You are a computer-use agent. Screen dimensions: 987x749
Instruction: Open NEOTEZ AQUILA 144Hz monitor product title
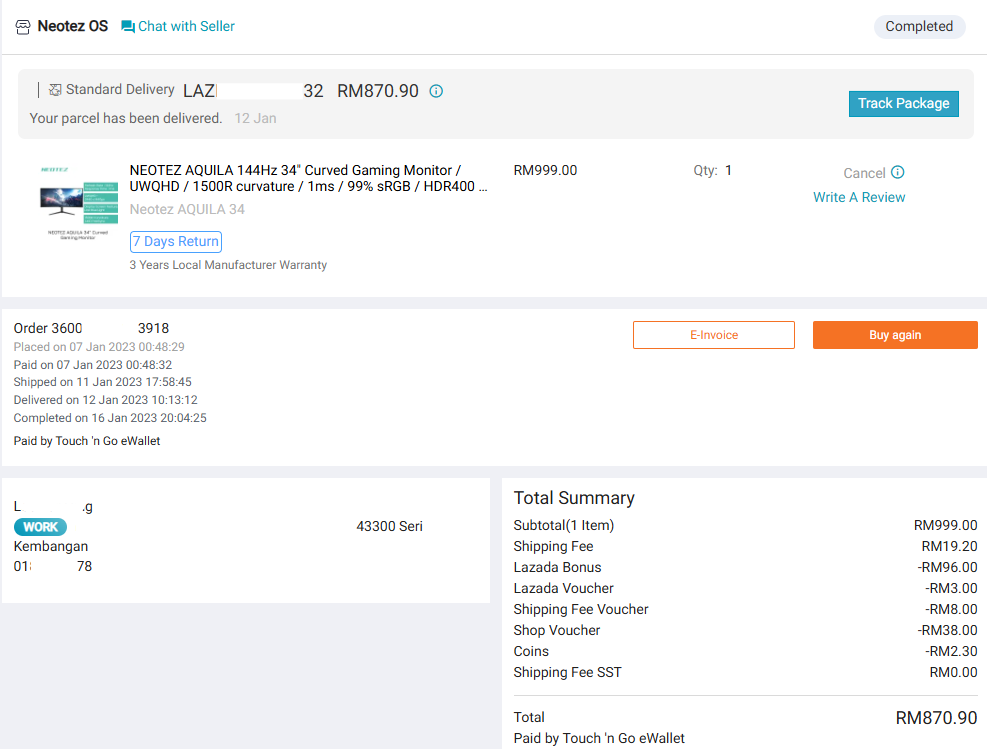click(308, 179)
